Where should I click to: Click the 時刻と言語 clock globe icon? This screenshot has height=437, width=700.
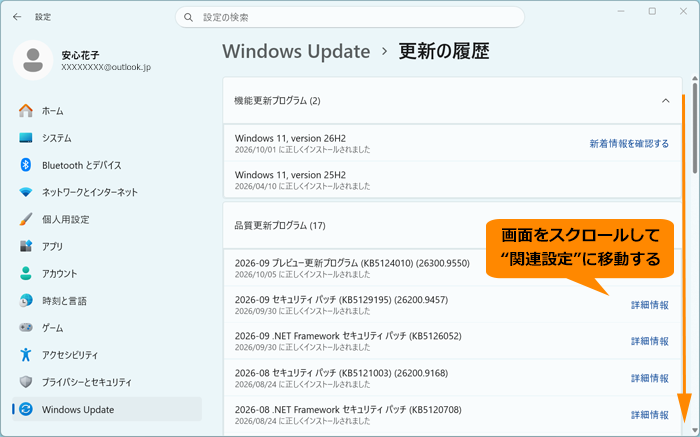pyautogui.click(x=26, y=300)
